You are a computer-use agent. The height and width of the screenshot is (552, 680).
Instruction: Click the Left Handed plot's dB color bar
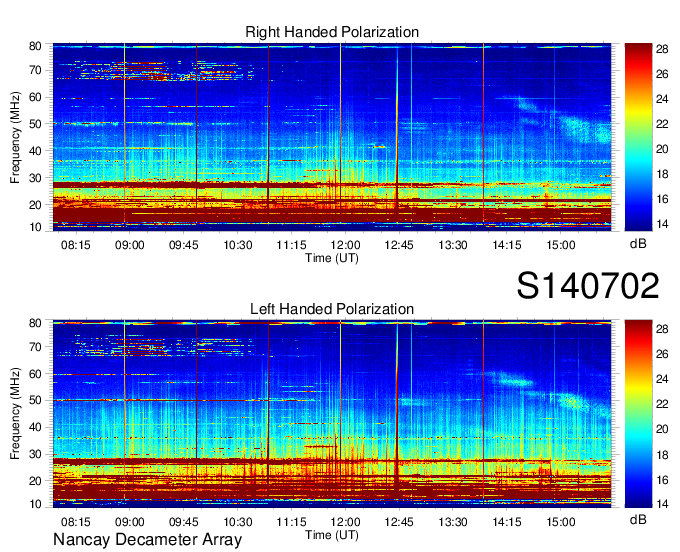tap(638, 414)
